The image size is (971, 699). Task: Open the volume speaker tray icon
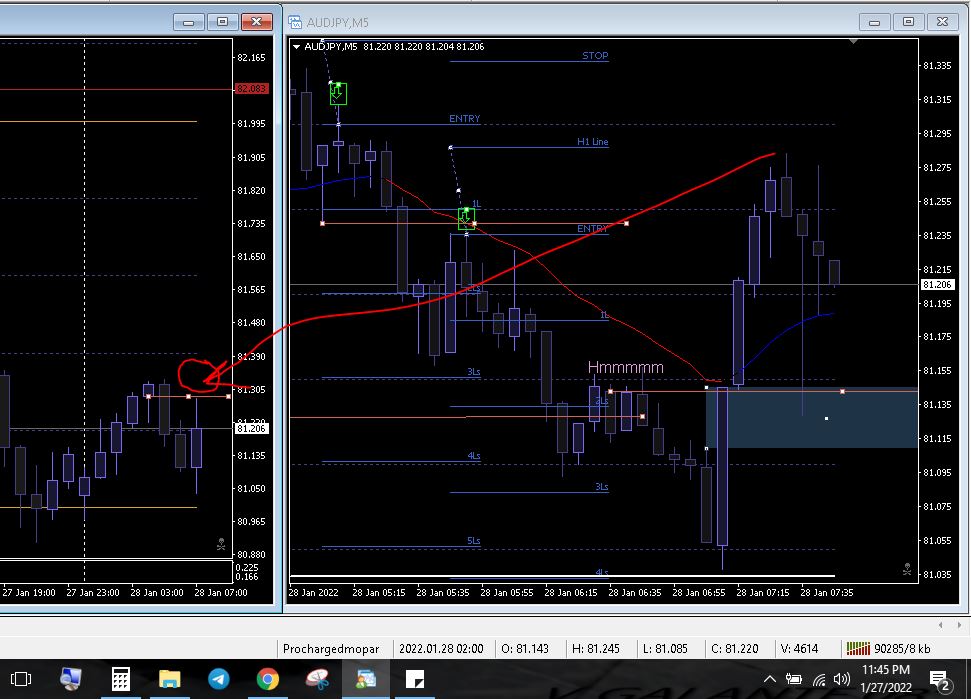842,679
